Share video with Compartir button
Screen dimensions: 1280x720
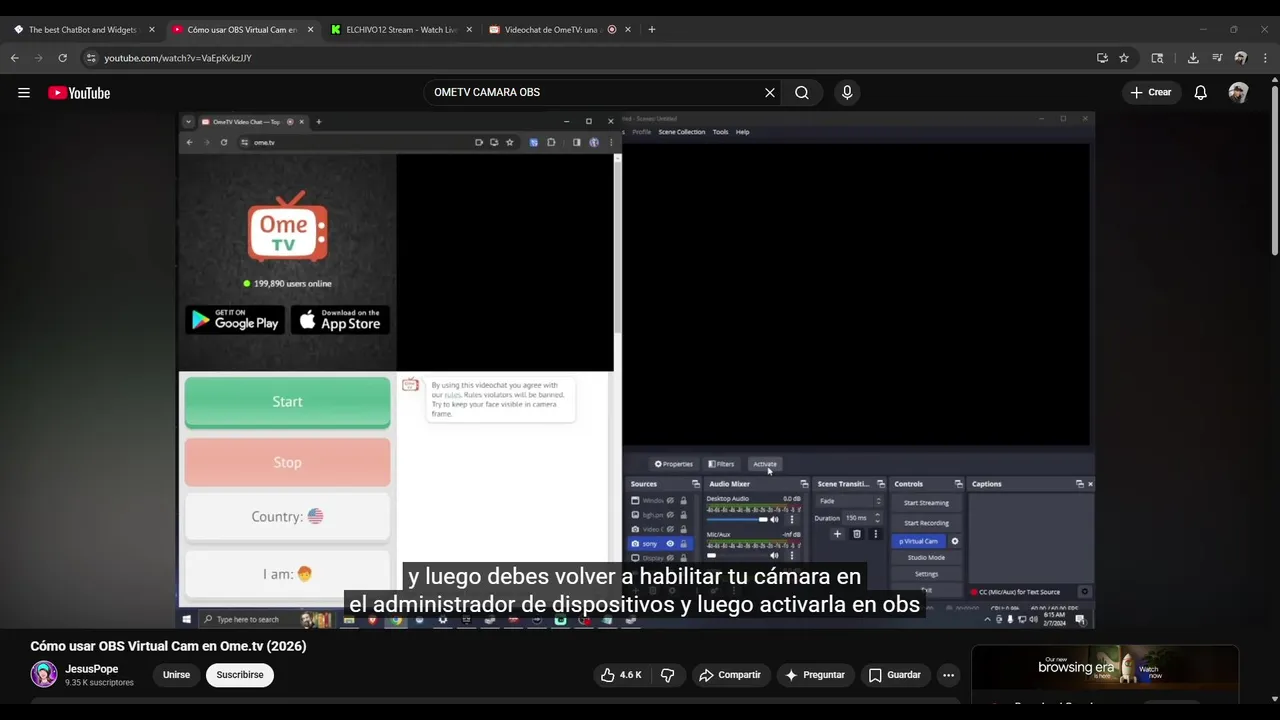[x=730, y=675]
